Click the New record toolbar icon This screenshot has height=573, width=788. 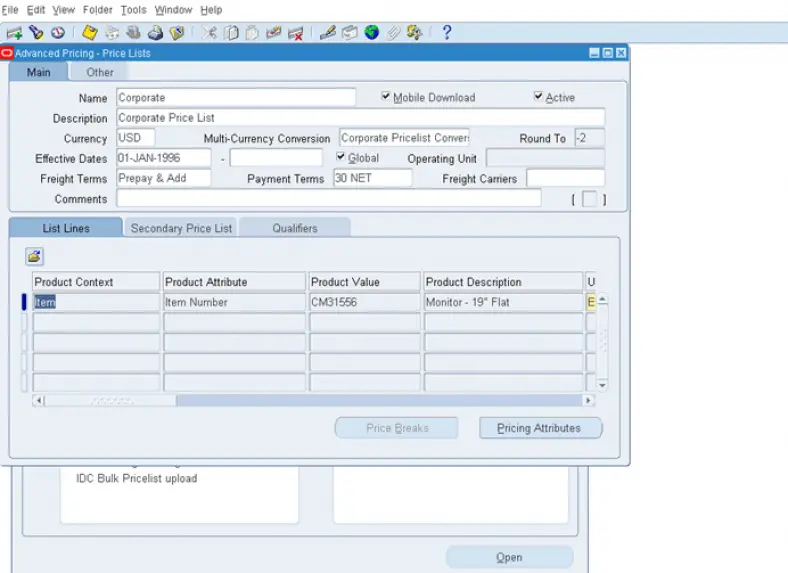coord(14,33)
